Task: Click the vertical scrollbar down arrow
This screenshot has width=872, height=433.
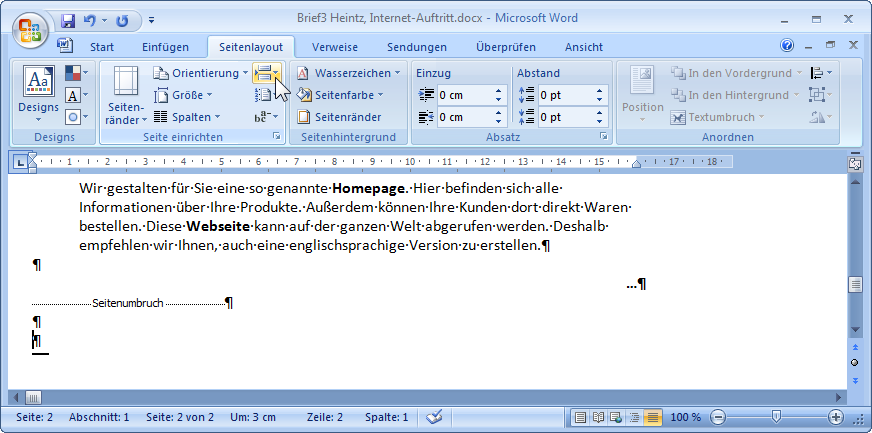Action: [855, 331]
